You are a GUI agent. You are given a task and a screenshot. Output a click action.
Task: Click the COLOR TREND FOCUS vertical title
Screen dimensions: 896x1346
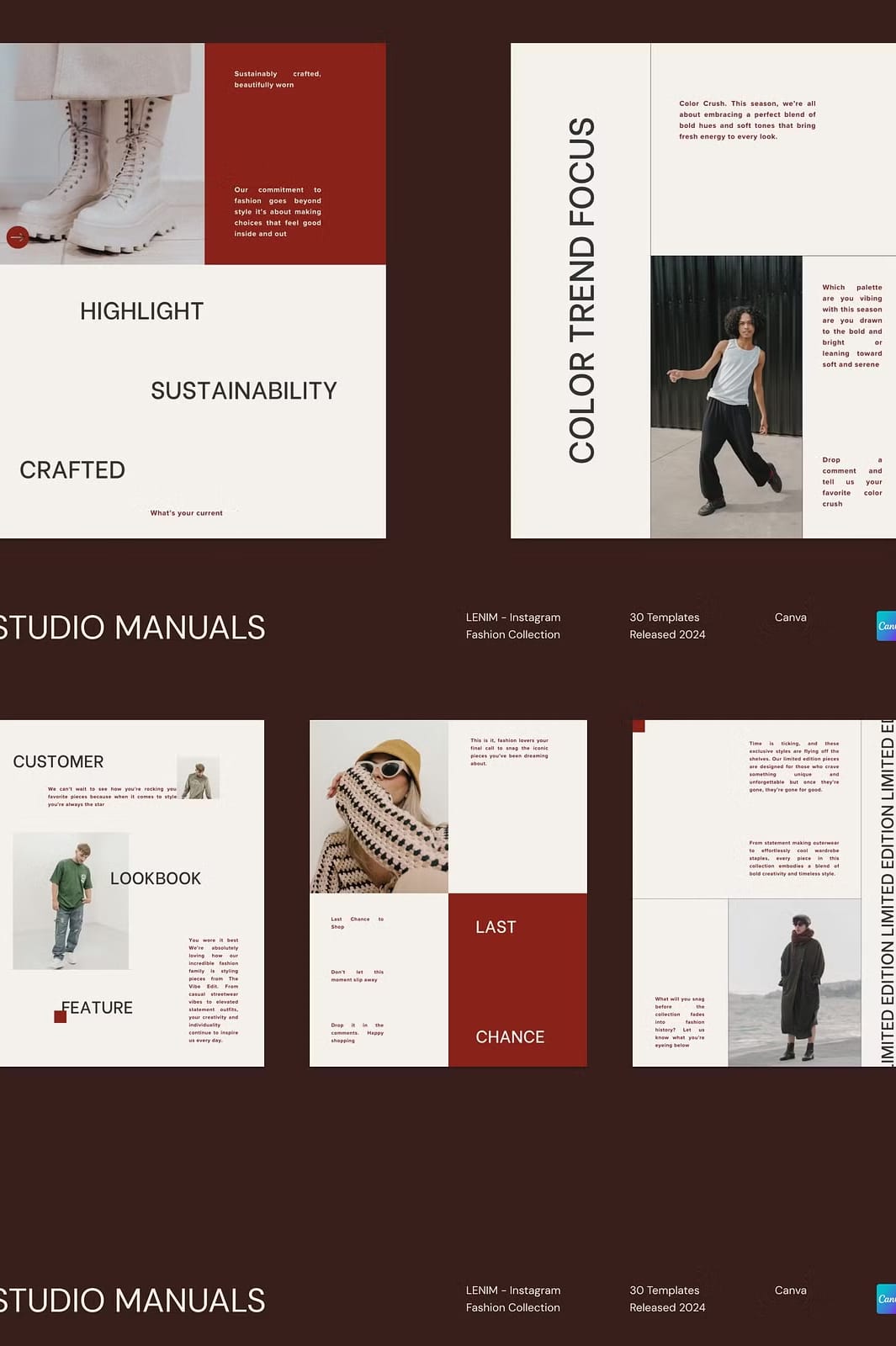(581, 290)
